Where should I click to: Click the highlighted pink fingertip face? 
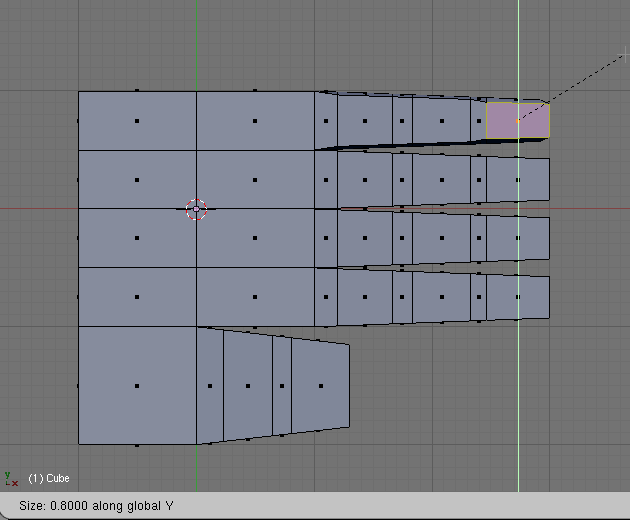click(x=518, y=121)
